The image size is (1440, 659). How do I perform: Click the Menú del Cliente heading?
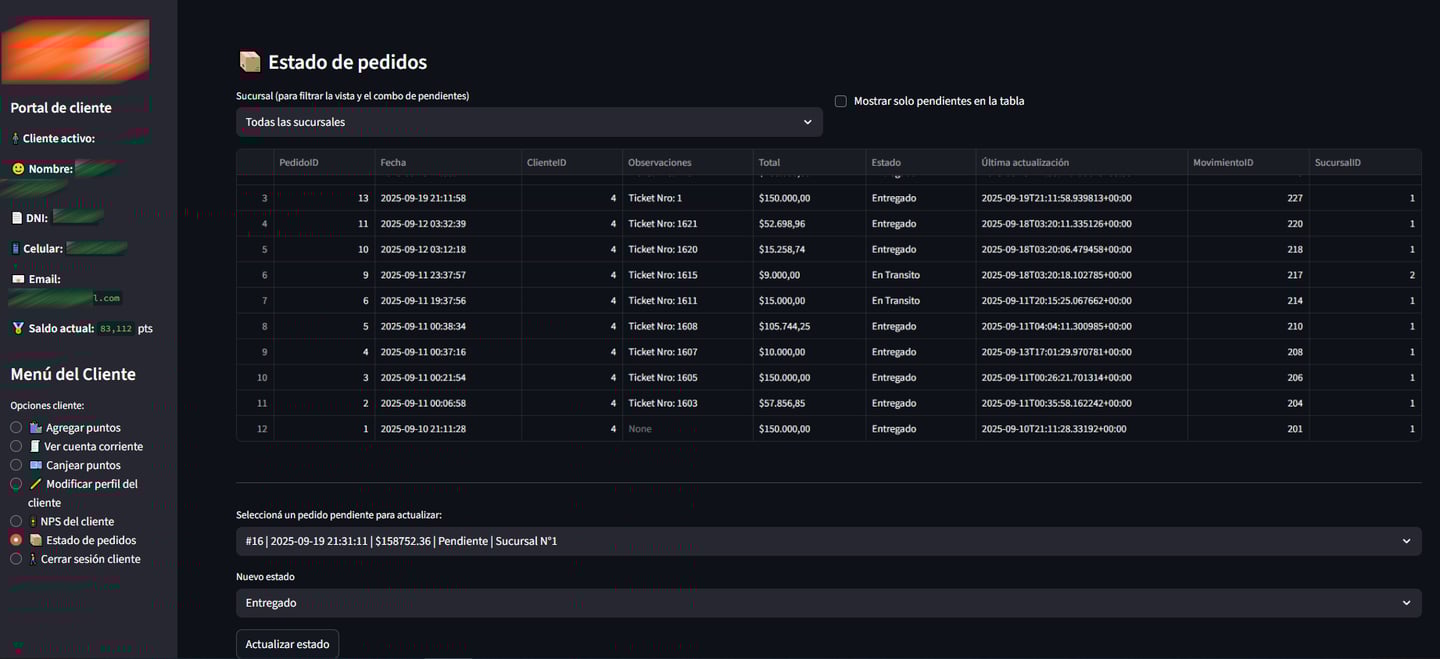pos(73,374)
